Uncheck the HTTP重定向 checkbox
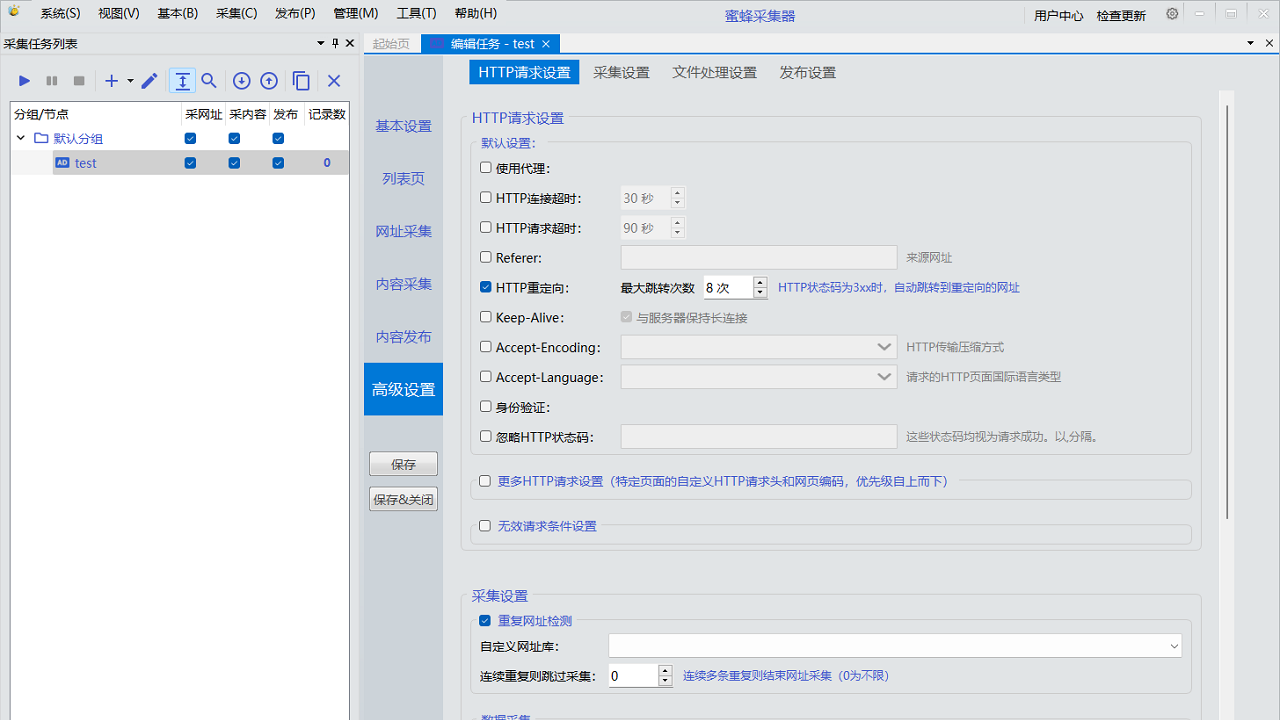1280x720 pixels. coord(486,287)
